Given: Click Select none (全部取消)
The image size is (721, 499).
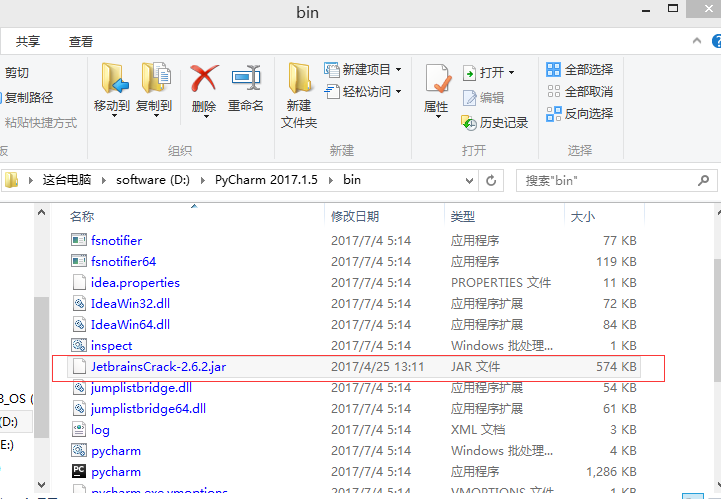Looking at the screenshot, I should click(579, 91).
